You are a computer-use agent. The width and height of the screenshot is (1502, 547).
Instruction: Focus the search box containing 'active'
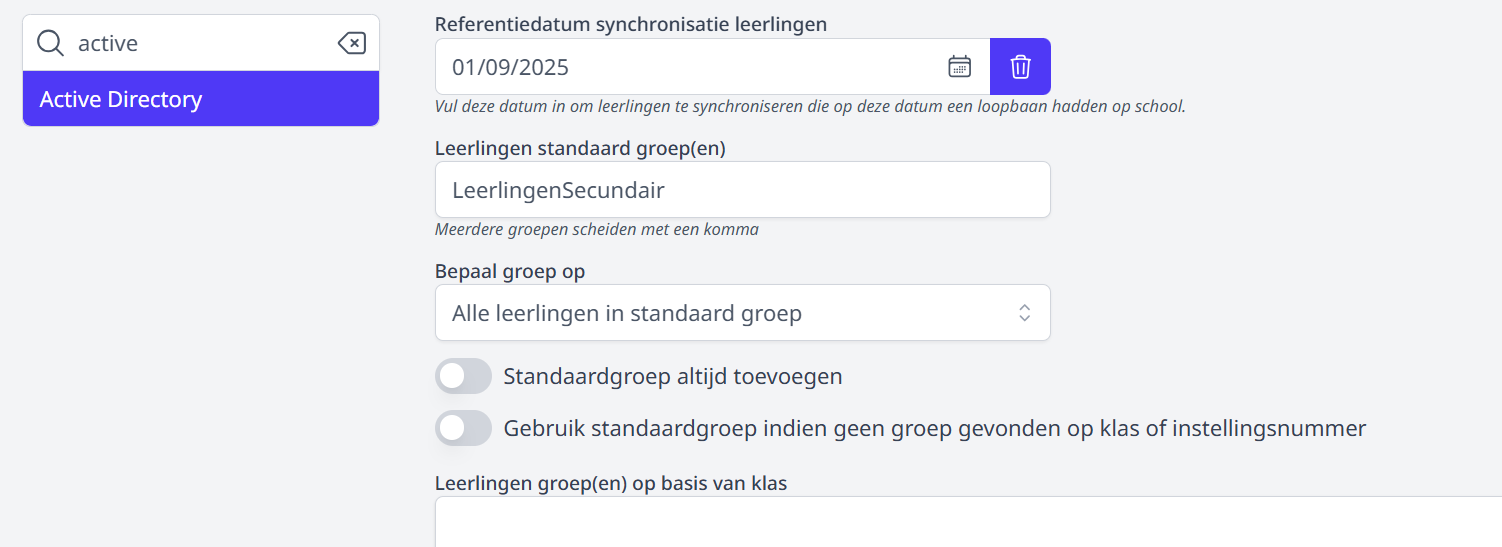tap(200, 43)
